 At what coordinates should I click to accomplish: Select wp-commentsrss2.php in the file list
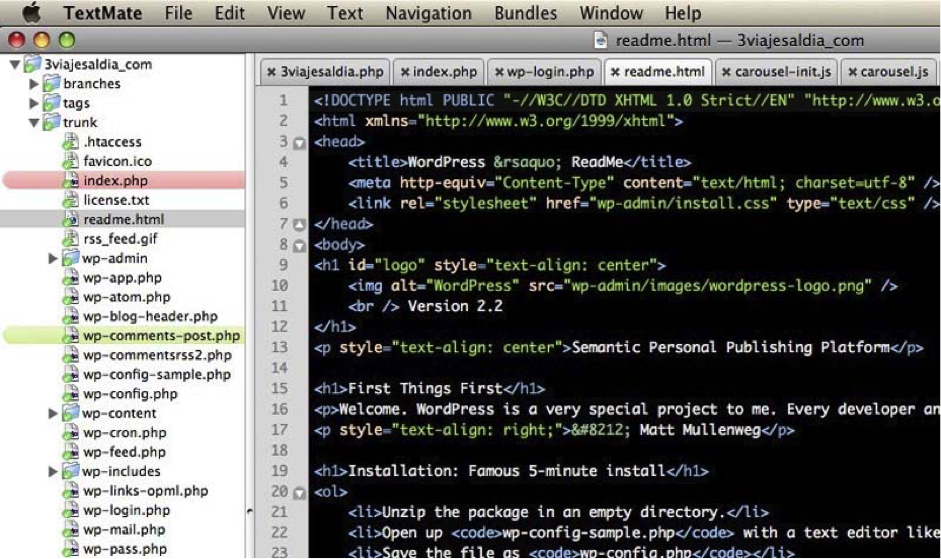tap(157, 355)
